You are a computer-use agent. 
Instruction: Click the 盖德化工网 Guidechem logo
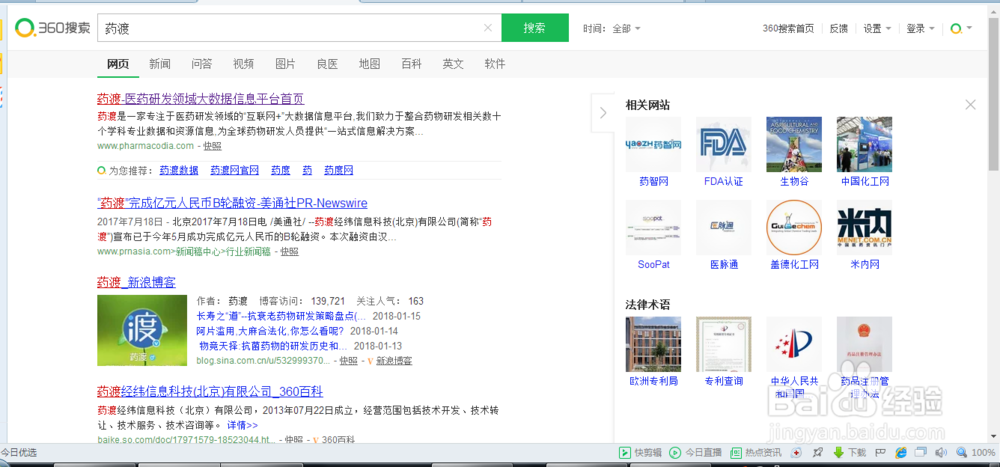click(x=794, y=228)
